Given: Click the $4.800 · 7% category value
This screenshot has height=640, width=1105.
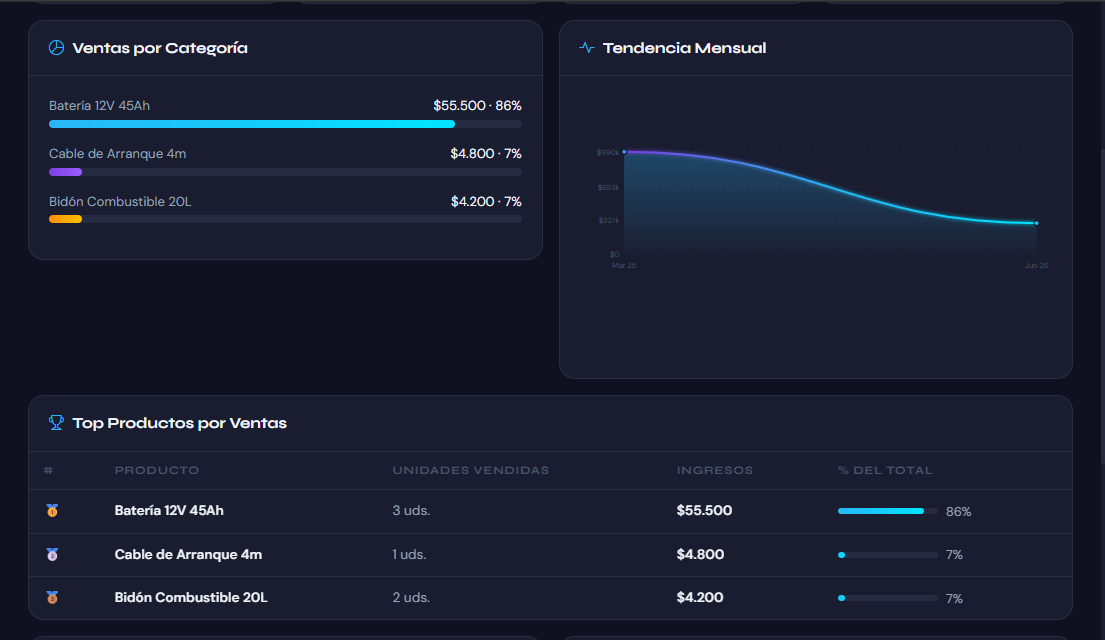Looking at the screenshot, I should [x=486, y=154].
